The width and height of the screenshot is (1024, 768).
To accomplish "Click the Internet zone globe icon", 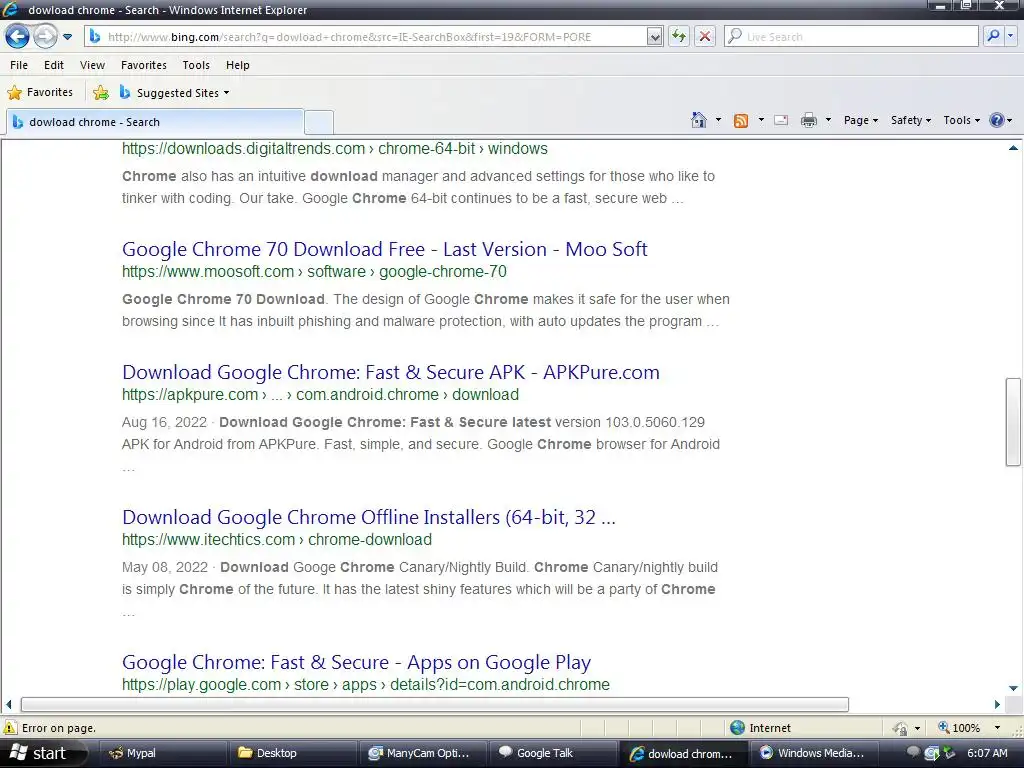I will tap(737, 728).
